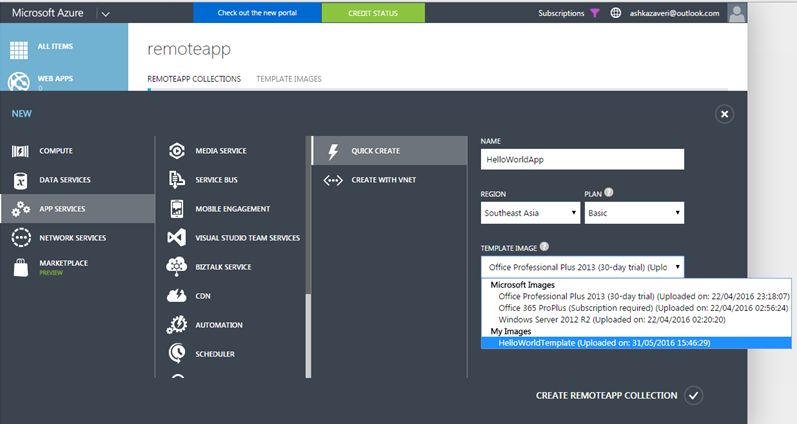Click the Service Bus icon
Viewport: 797px width, 424px height.
click(x=177, y=180)
